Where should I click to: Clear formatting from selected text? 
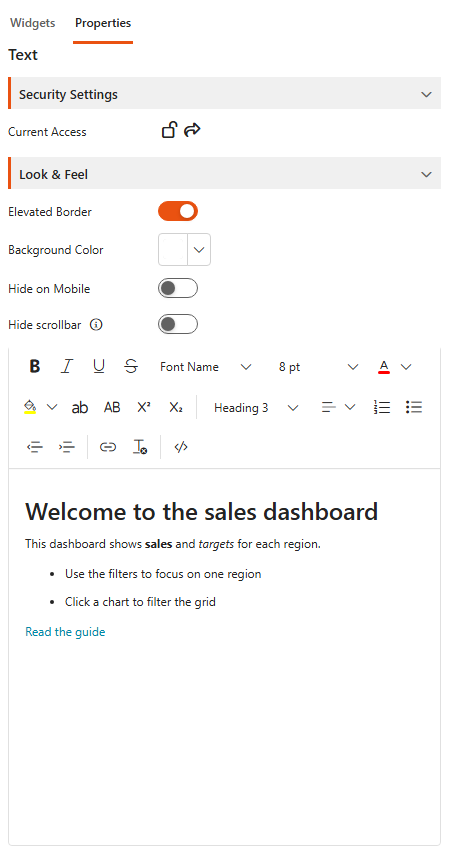tap(140, 447)
